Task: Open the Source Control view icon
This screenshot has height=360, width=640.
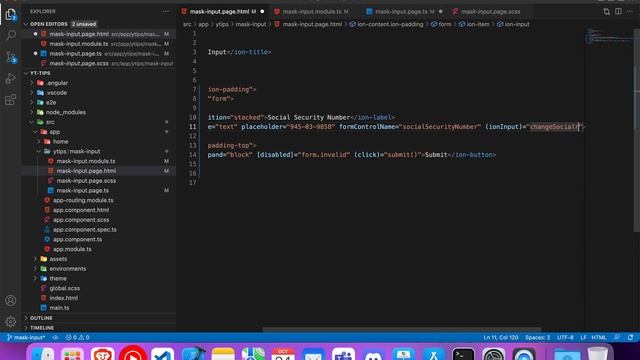Action: 11,57
